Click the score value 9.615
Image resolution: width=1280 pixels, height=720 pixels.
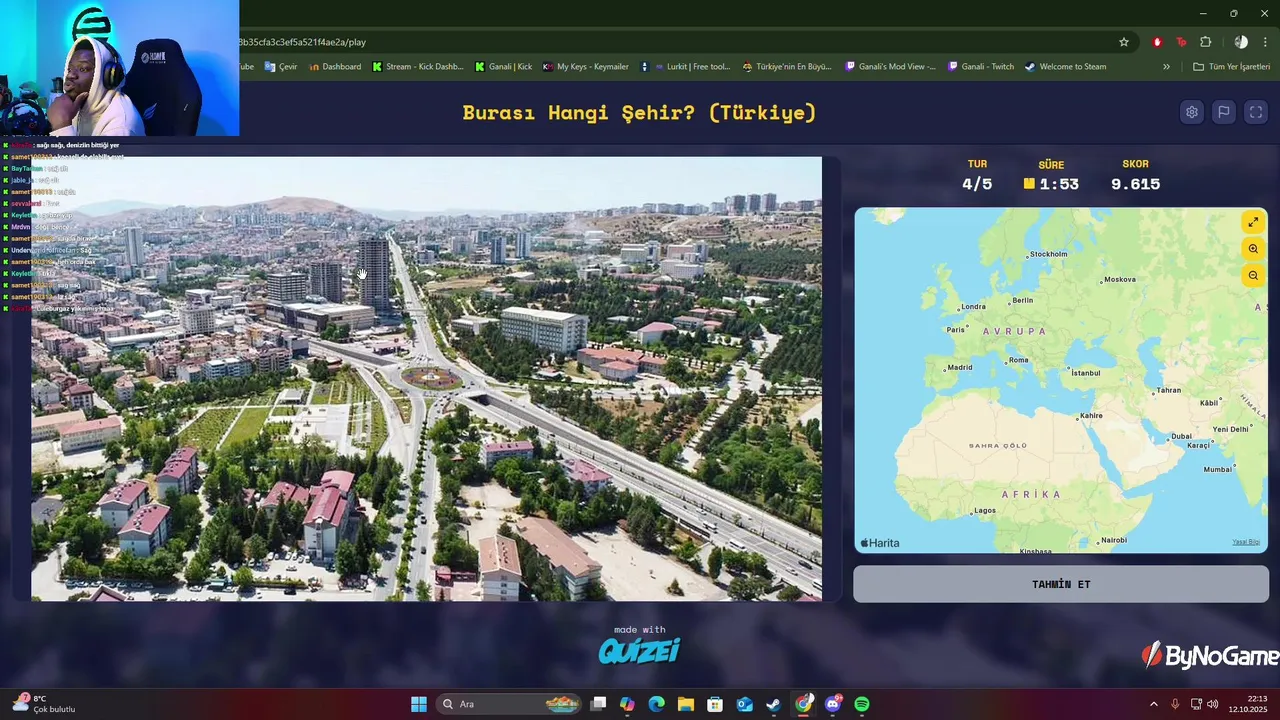(x=1135, y=184)
